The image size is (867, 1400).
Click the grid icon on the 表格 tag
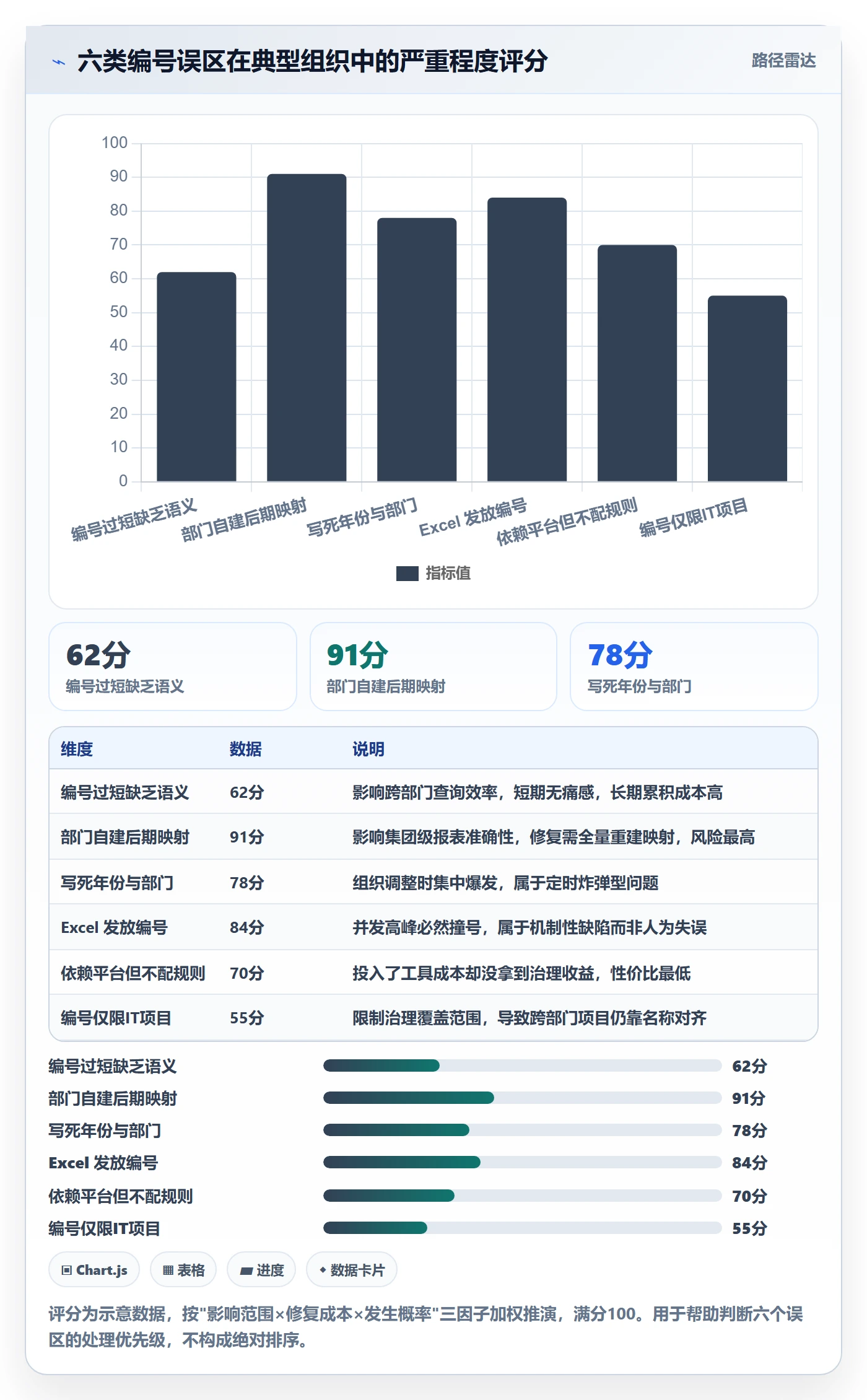(x=168, y=1271)
